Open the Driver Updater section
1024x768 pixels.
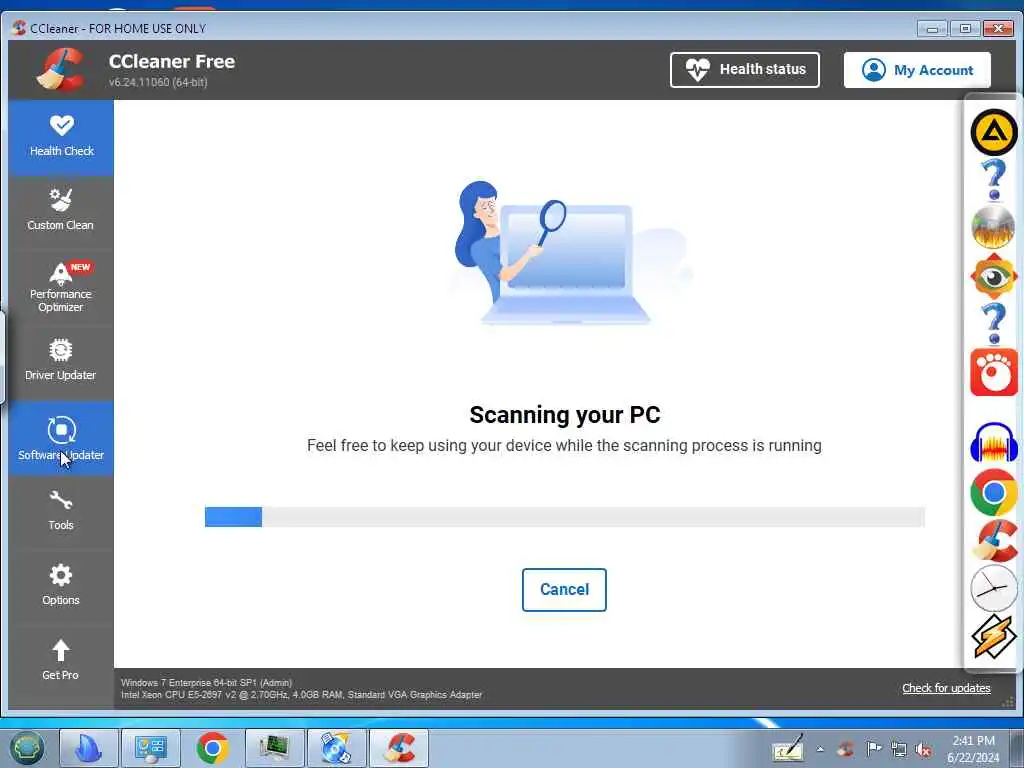pos(61,361)
